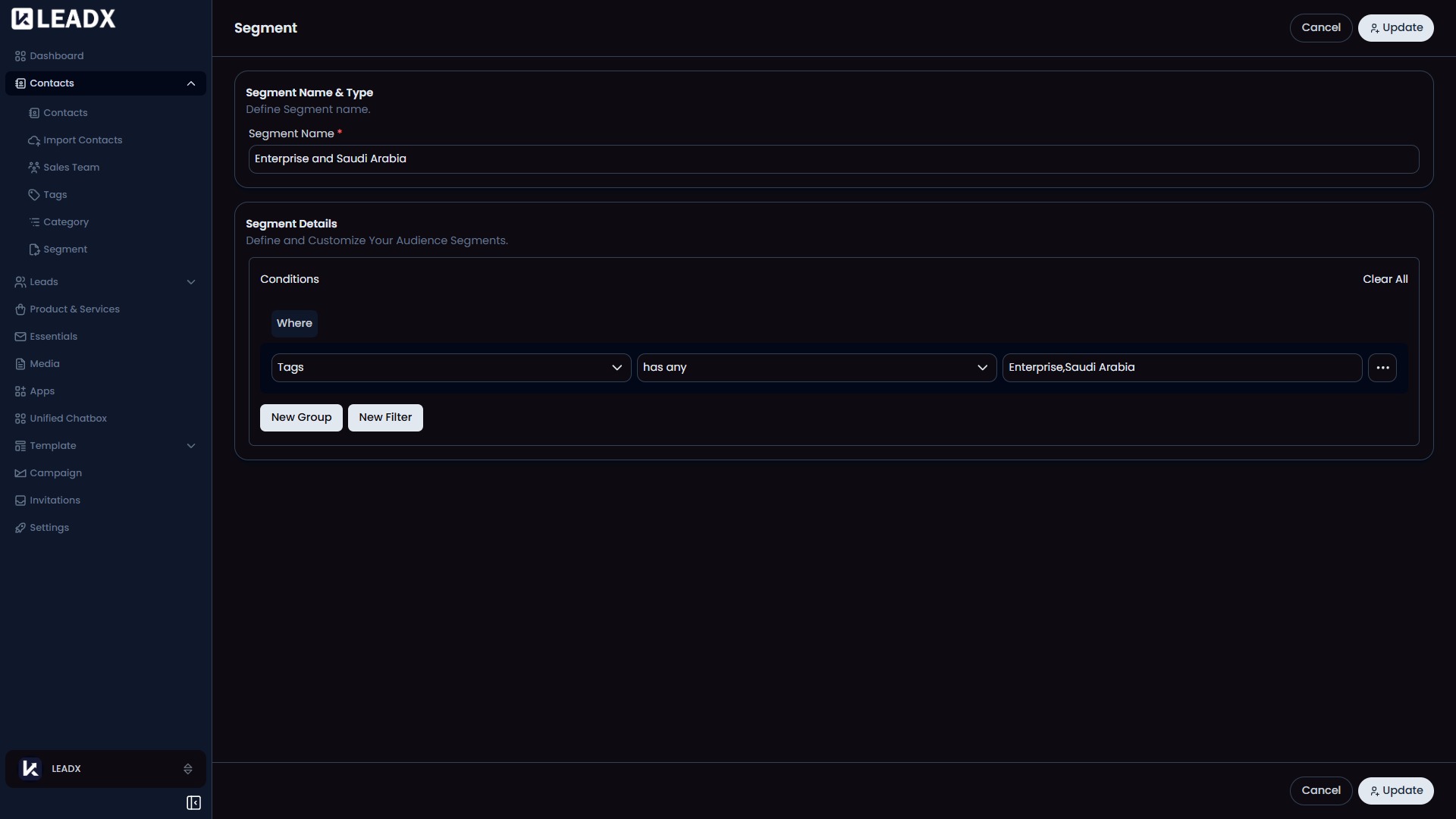Open the Dashboard icon in sidebar
This screenshot has width=1456, height=819.
20,55
